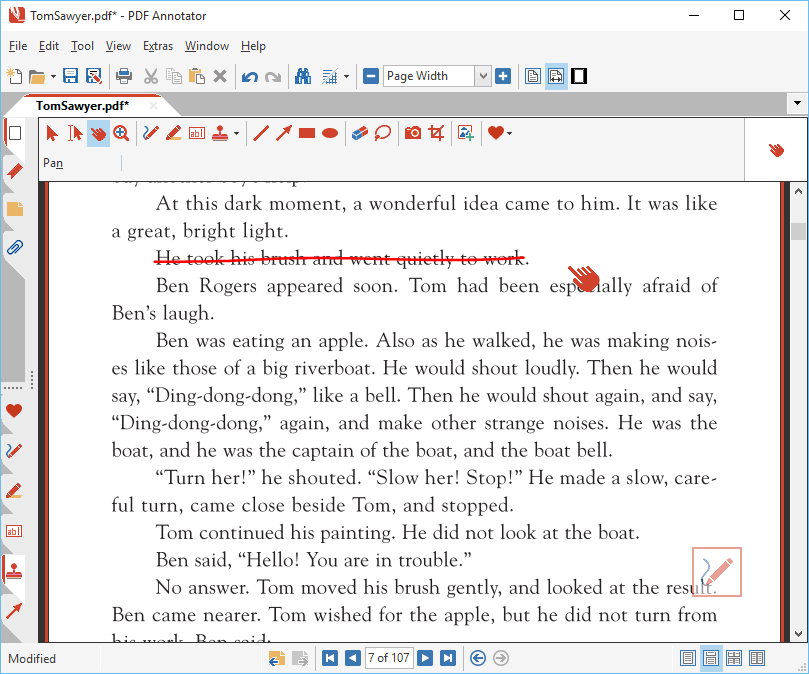The height and width of the screenshot is (674, 809).
Task: Click the Save As icon
Action: click(x=94, y=76)
